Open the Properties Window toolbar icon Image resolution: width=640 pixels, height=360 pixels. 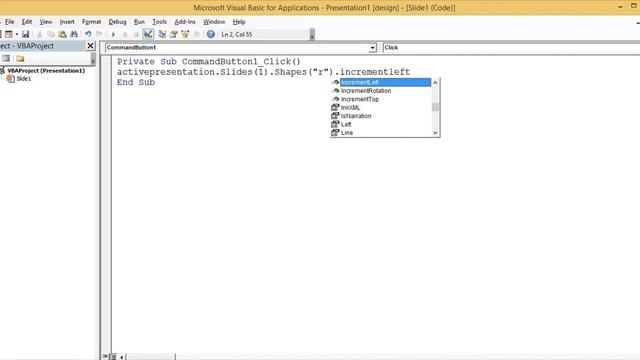(173, 34)
